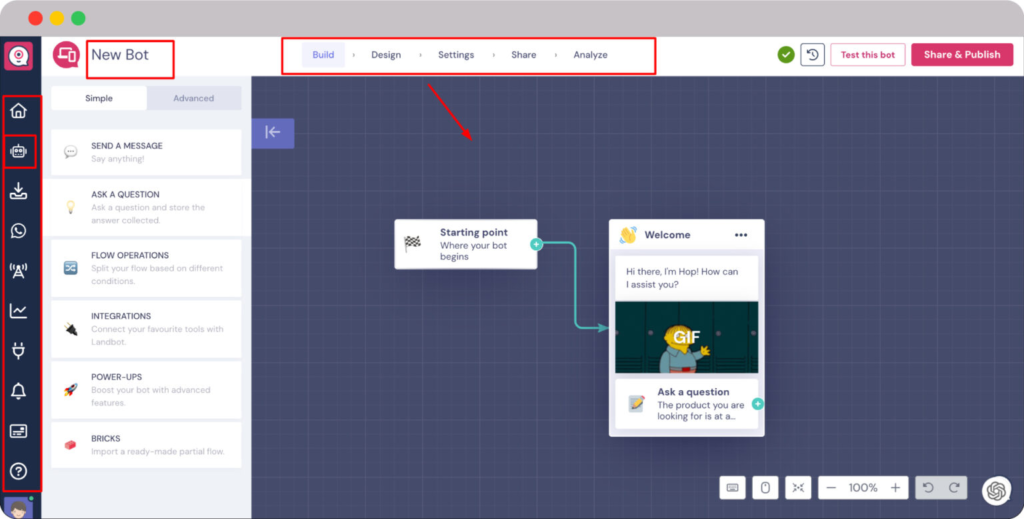Image resolution: width=1024 pixels, height=519 pixels.
Task: Zoom in with the plus button
Action: click(895, 488)
